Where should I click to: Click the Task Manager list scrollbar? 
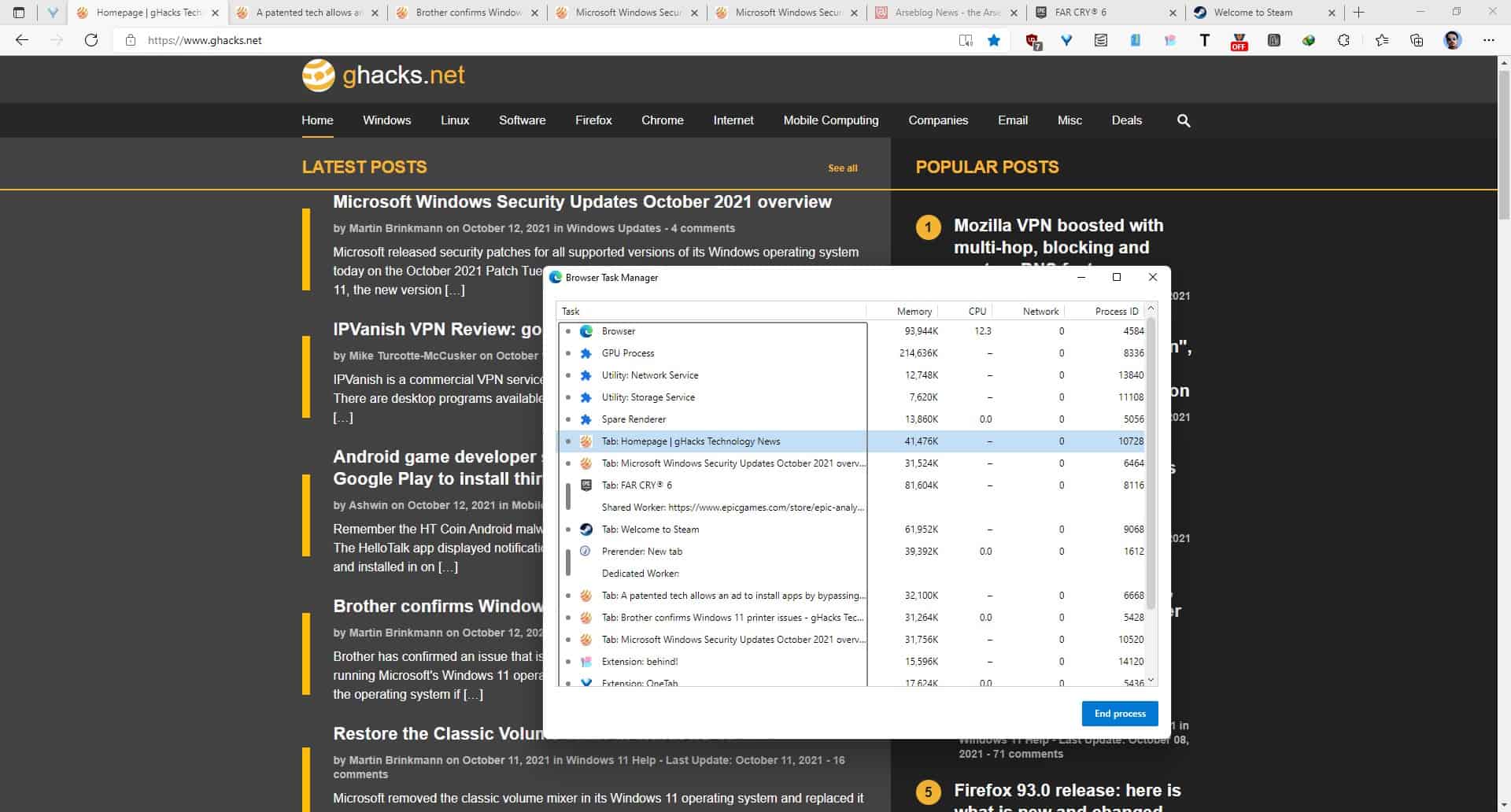[1151, 463]
